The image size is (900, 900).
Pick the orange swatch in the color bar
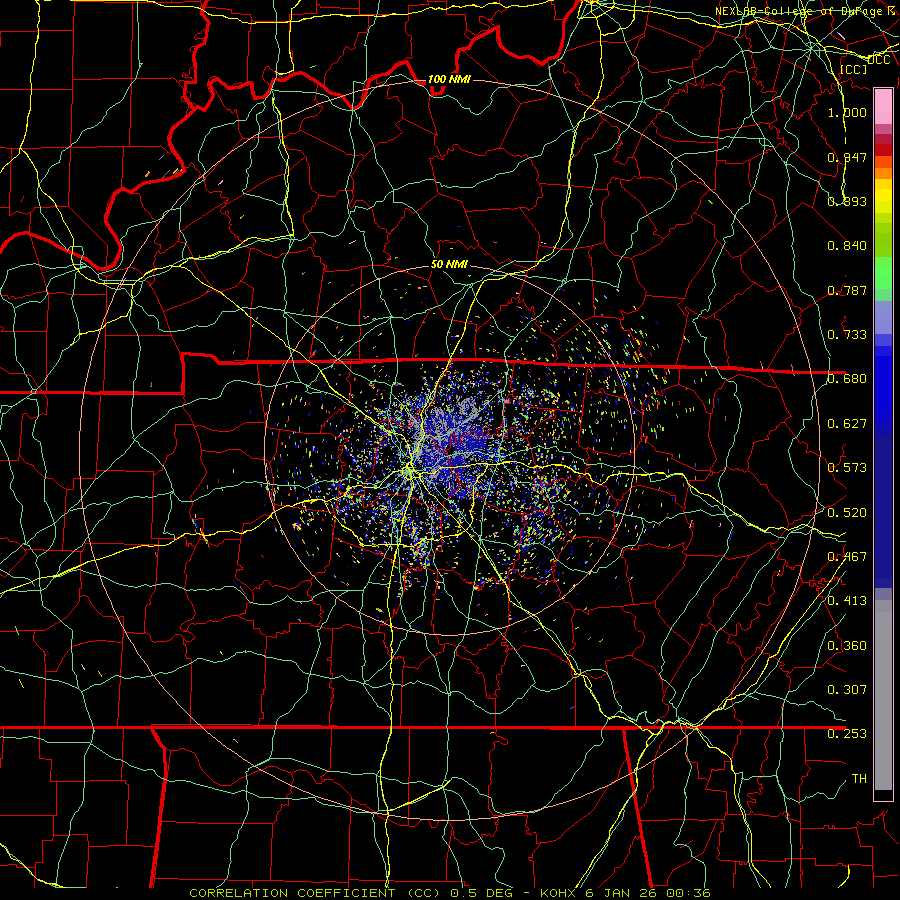point(883,173)
